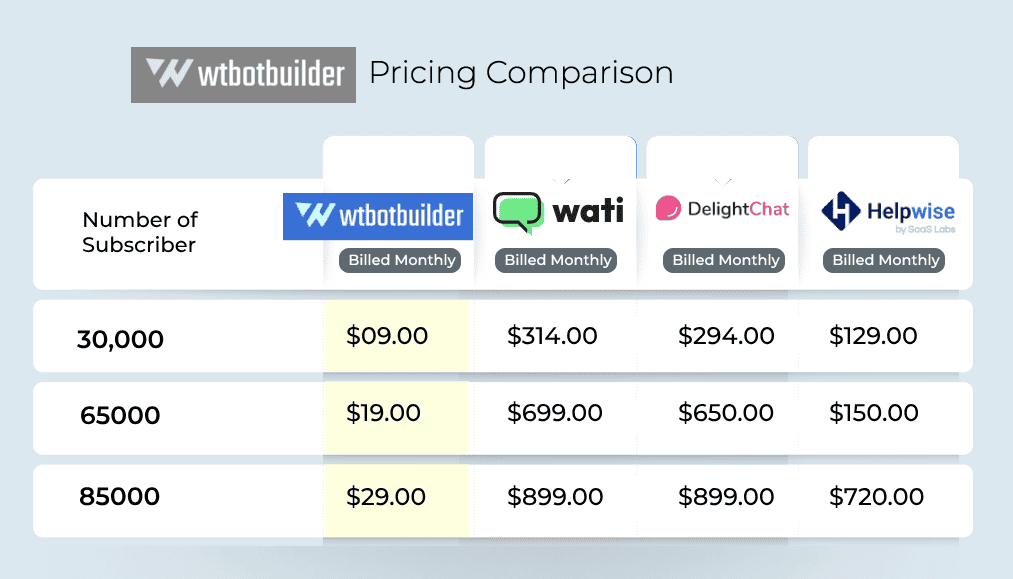Screen dimensions: 1013x579
Task: Click the DelightChat pink logo
Action: (x=668, y=209)
